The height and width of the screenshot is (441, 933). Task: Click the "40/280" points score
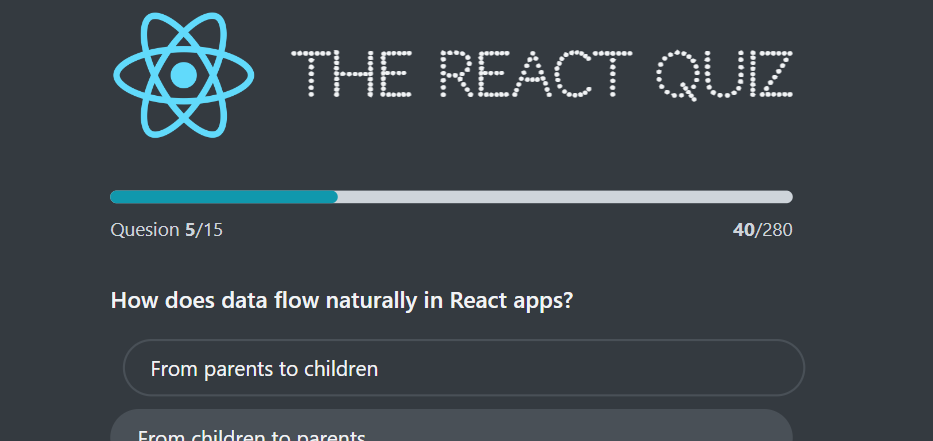(762, 230)
